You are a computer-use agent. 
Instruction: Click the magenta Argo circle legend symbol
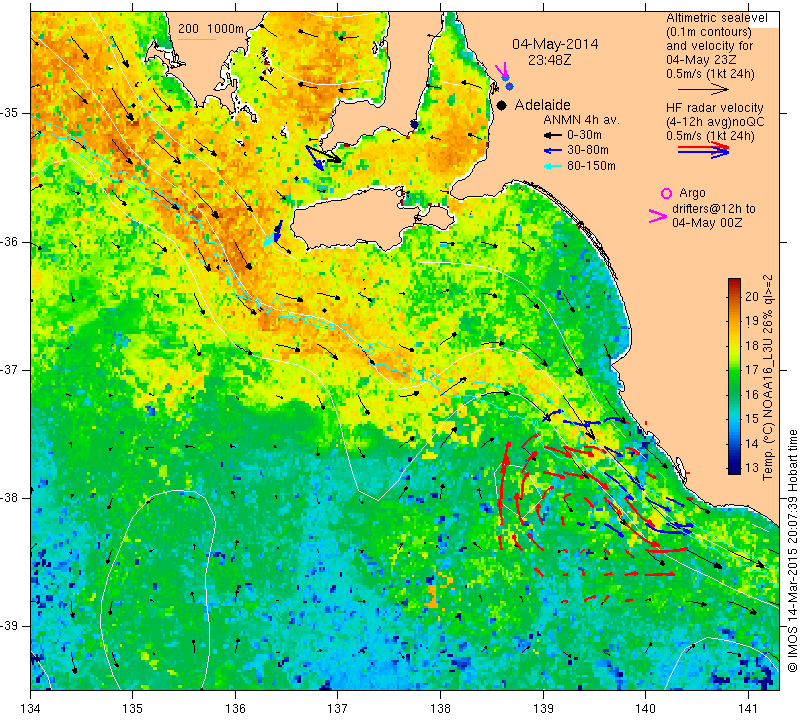[666, 193]
